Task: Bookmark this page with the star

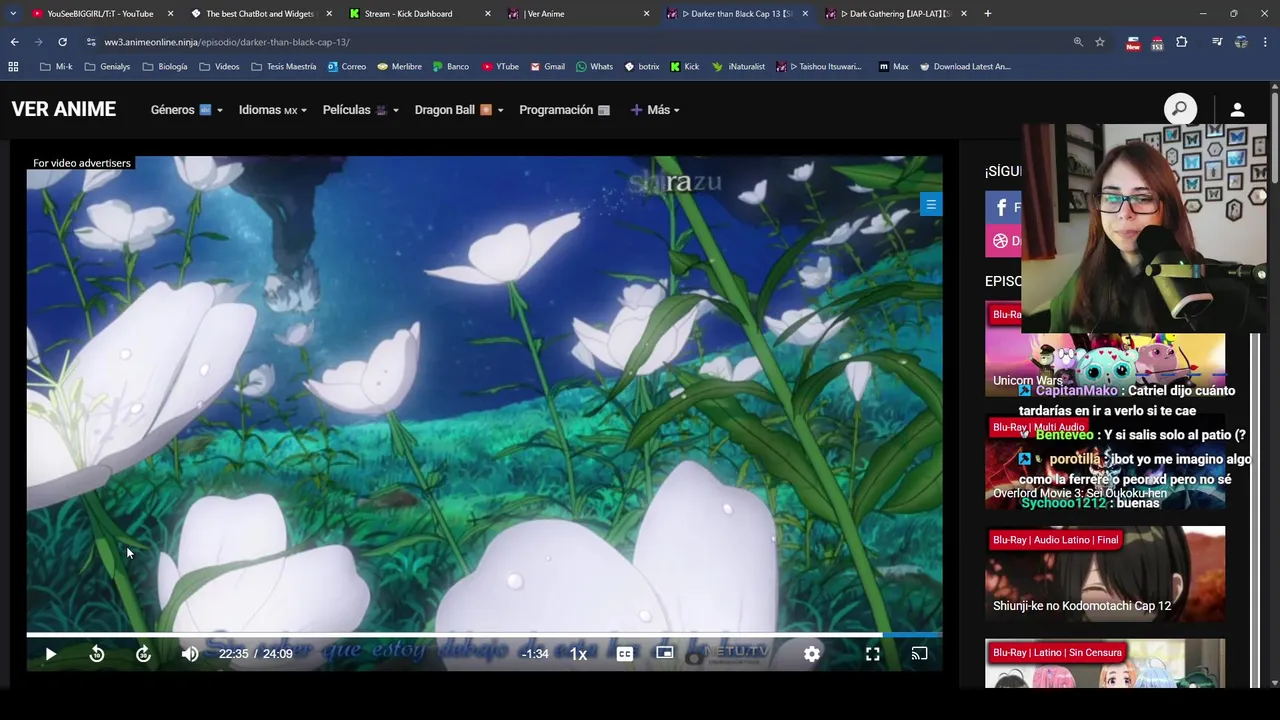Action: [x=1100, y=42]
